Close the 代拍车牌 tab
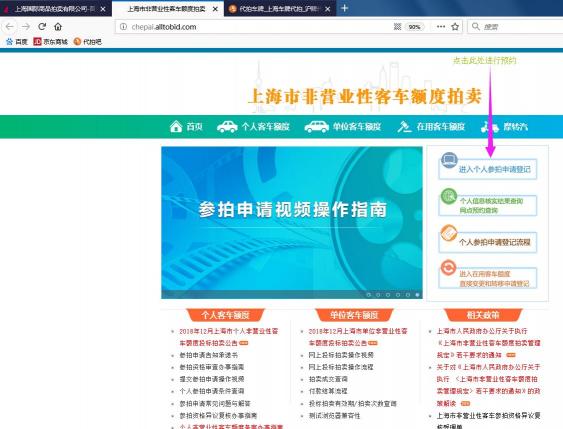Screen dimensions: 563x429 (327, 9)
